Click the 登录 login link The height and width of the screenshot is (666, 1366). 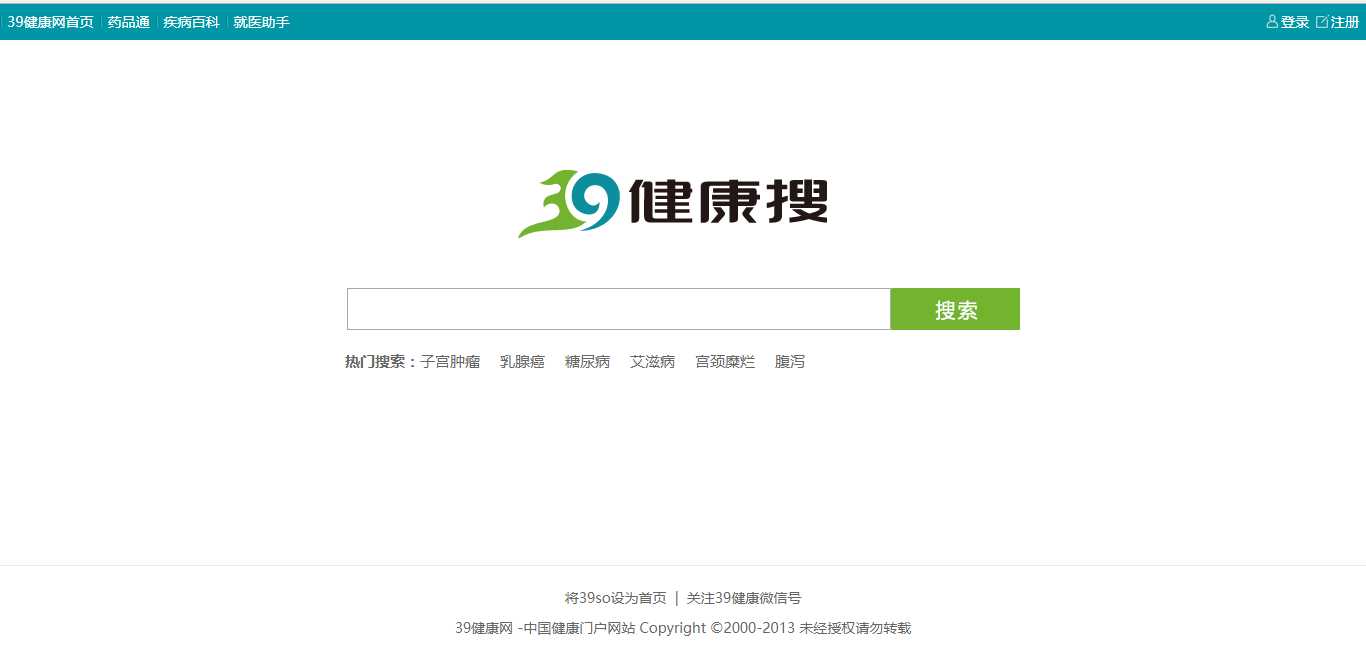click(1295, 22)
